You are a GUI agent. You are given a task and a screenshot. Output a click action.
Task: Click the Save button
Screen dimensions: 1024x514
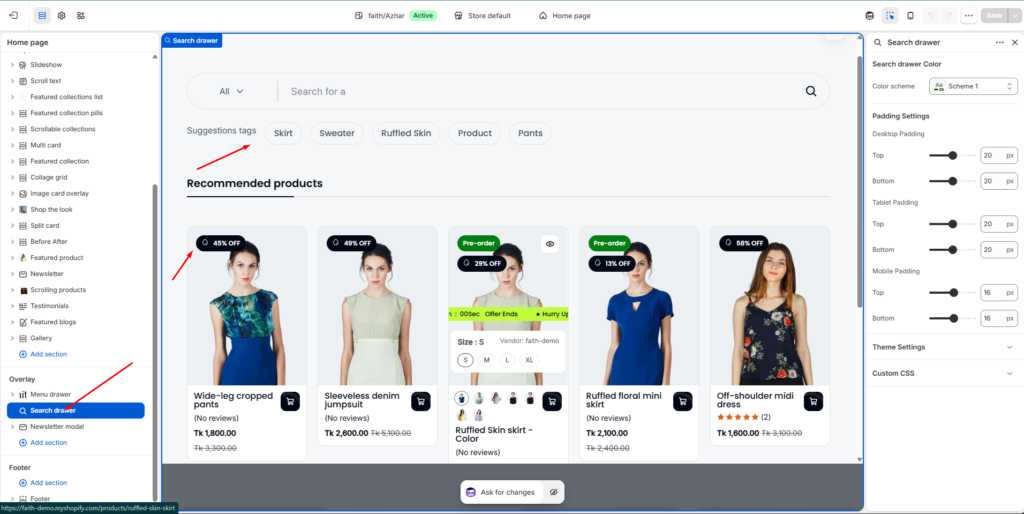point(994,16)
